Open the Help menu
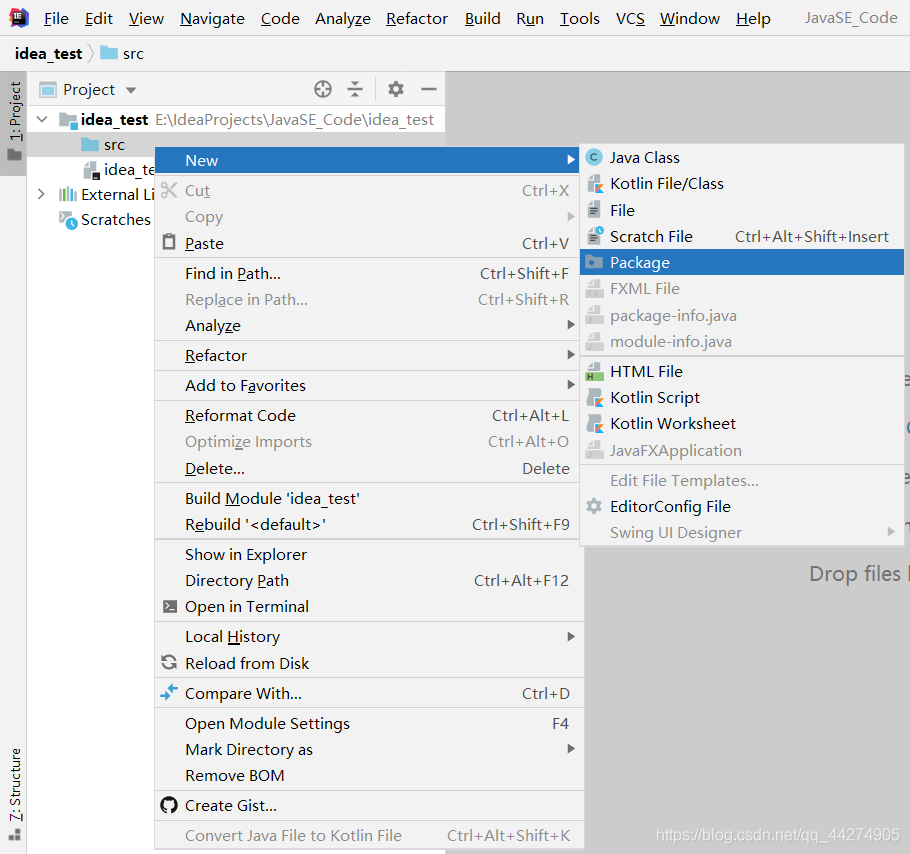Viewport: 910px width, 854px height. 753,19
